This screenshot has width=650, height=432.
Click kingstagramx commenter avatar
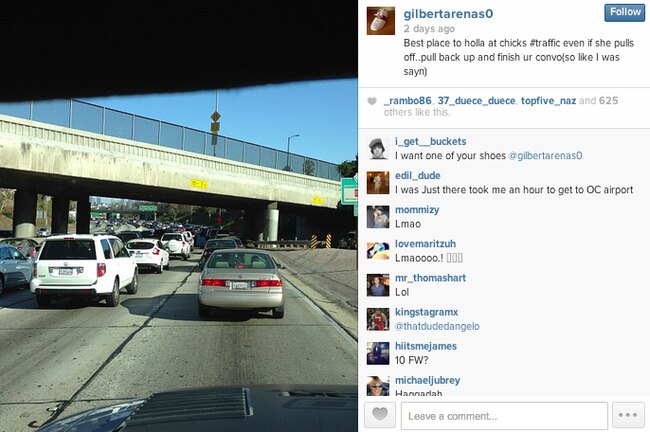[x=378, y=319]
